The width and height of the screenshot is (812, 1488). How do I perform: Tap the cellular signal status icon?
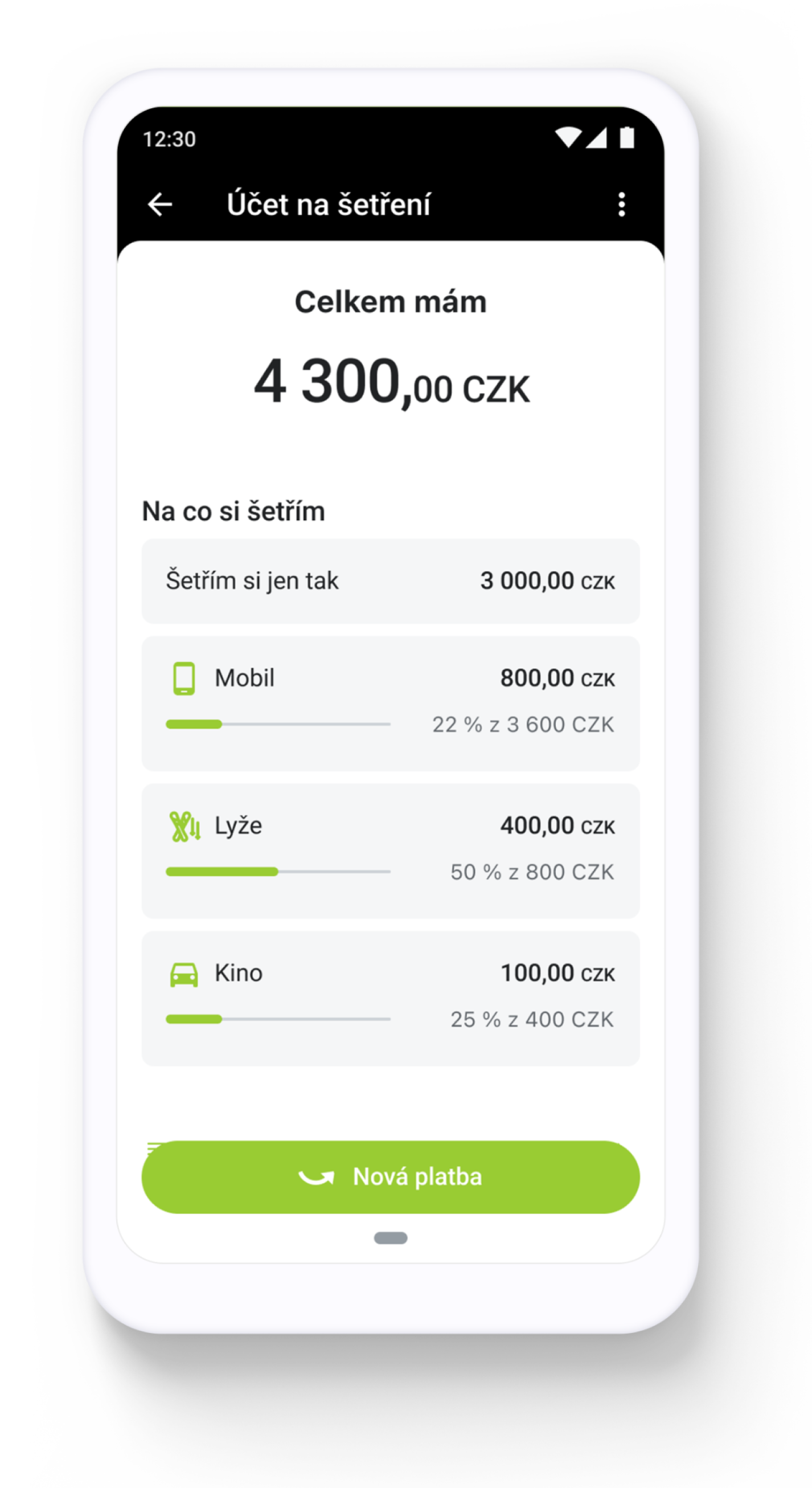click(597, 138)
